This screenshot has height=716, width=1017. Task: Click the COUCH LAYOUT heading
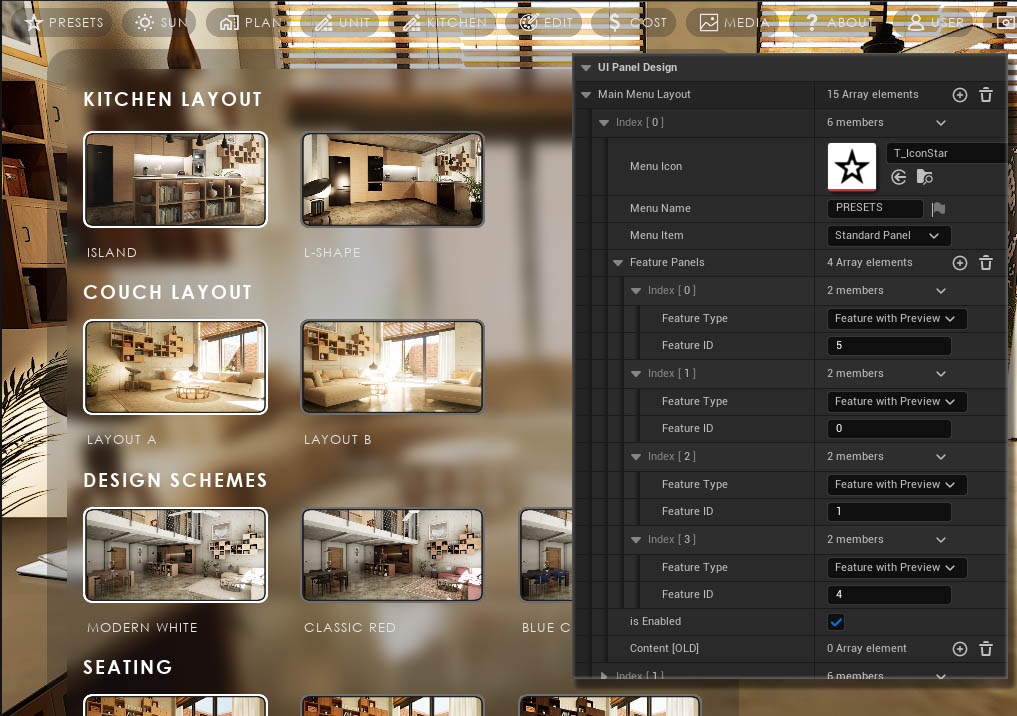tap(167, 292)
